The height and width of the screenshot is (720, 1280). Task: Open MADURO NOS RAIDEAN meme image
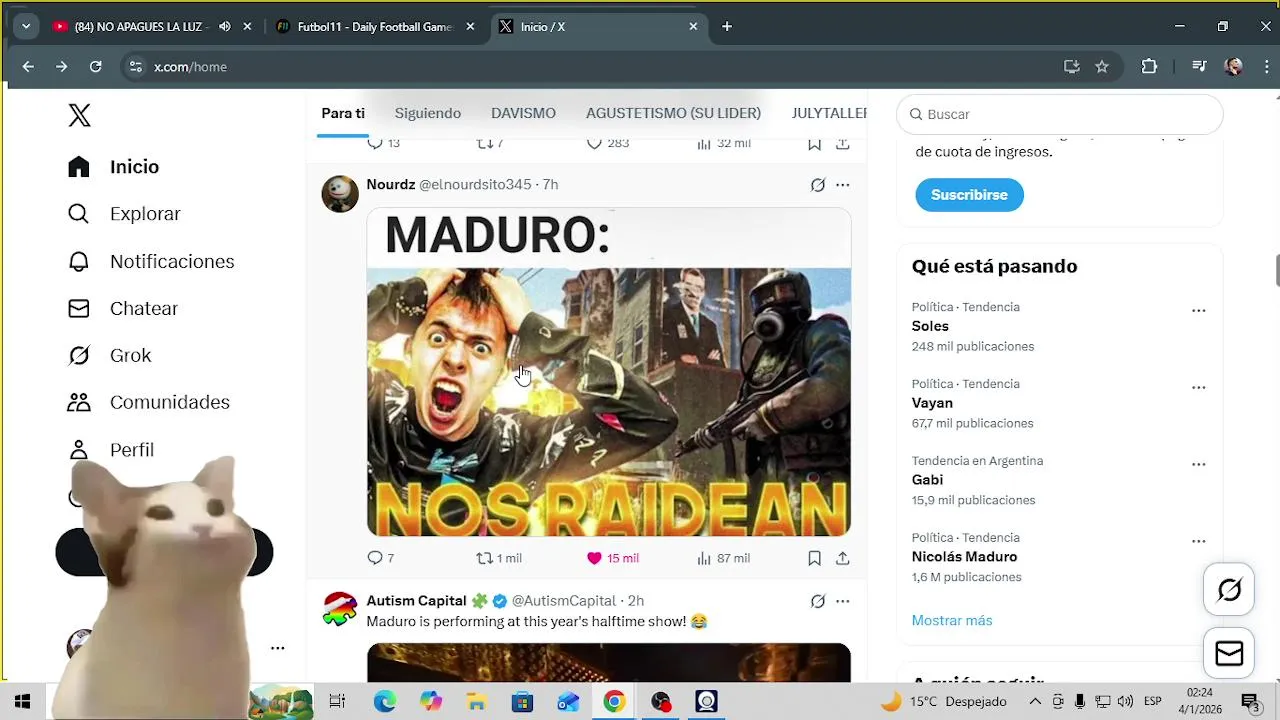[x=609, y=372]
